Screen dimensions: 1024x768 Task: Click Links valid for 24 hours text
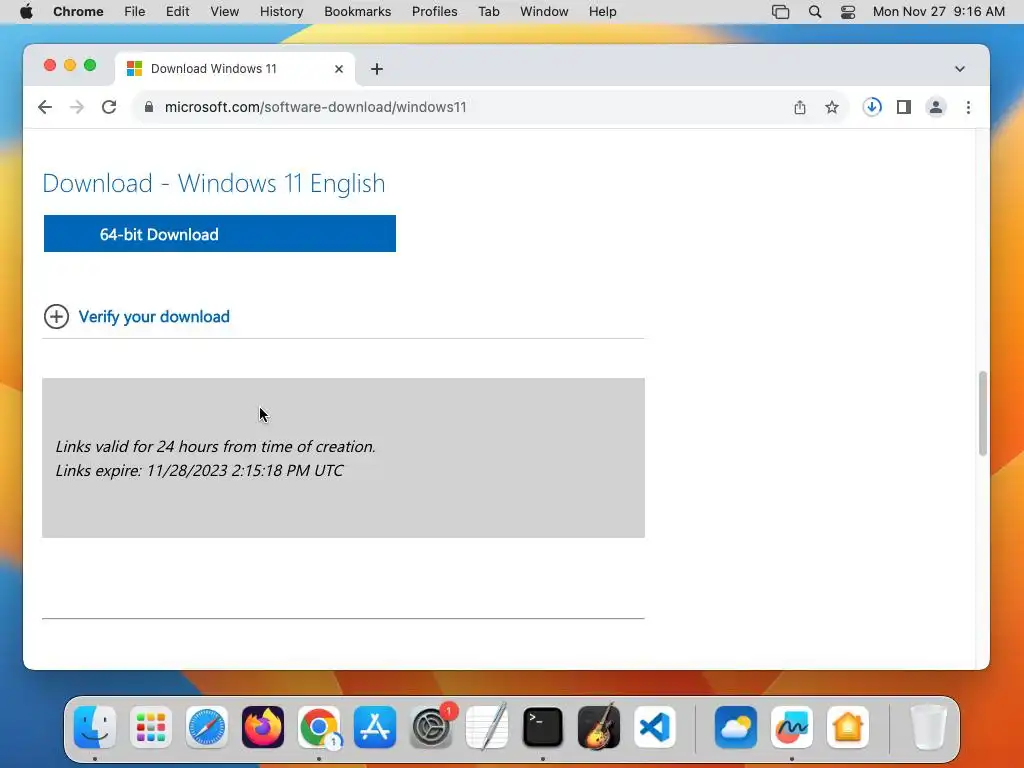(x=216, y=447)
